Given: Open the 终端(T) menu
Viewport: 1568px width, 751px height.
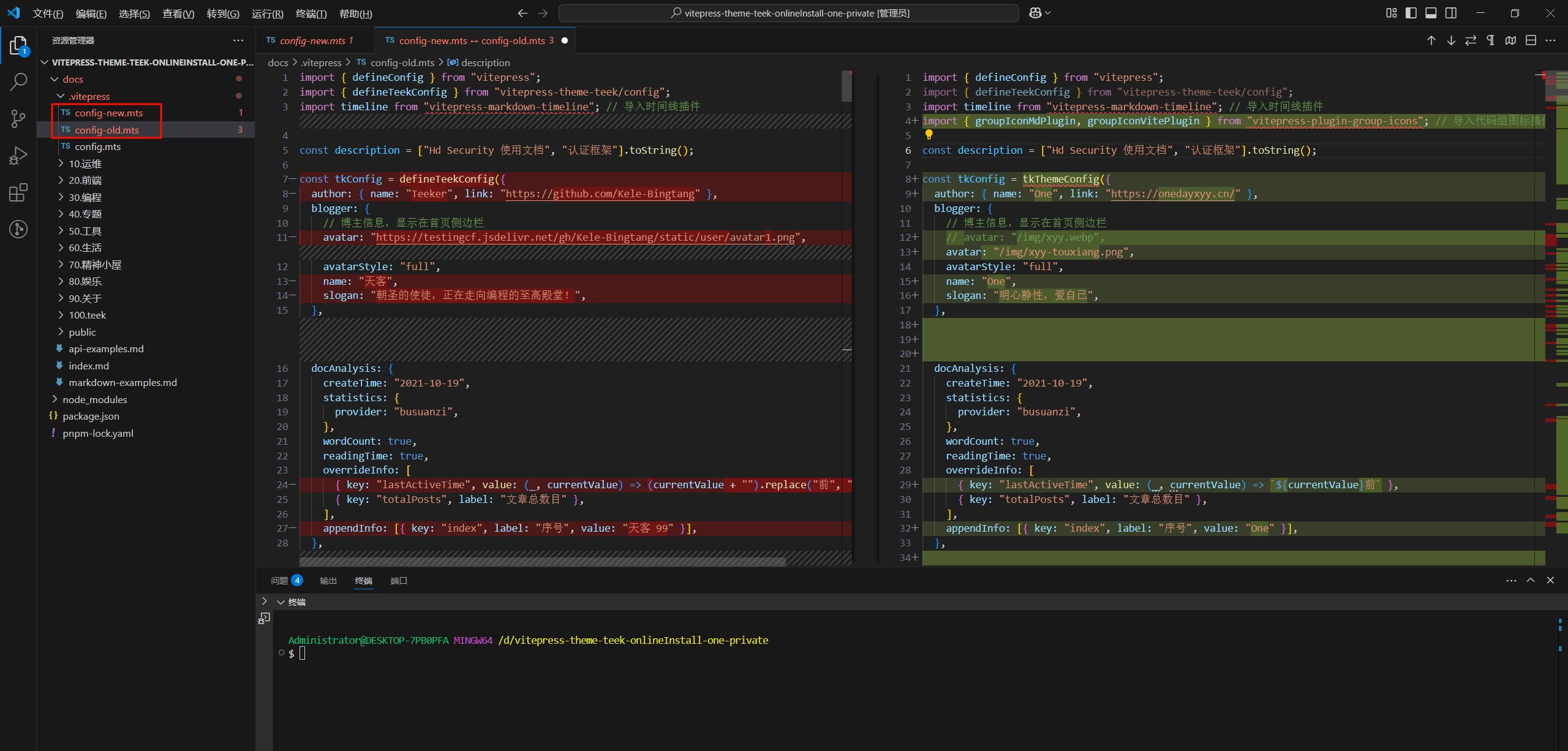Looking at the screenshot, I should coord(311,13).
